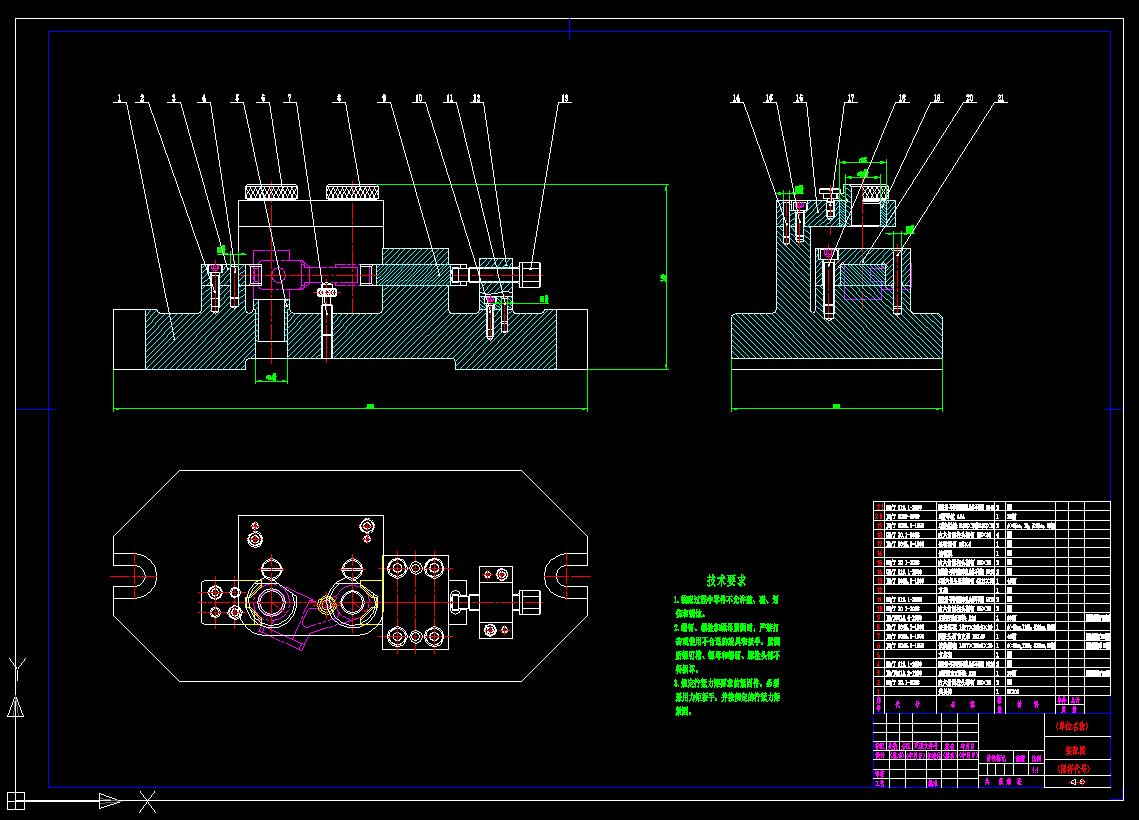The image size is (1139, 820).
Task: Click left U-slot in top view
Action: tap(135, 577)
